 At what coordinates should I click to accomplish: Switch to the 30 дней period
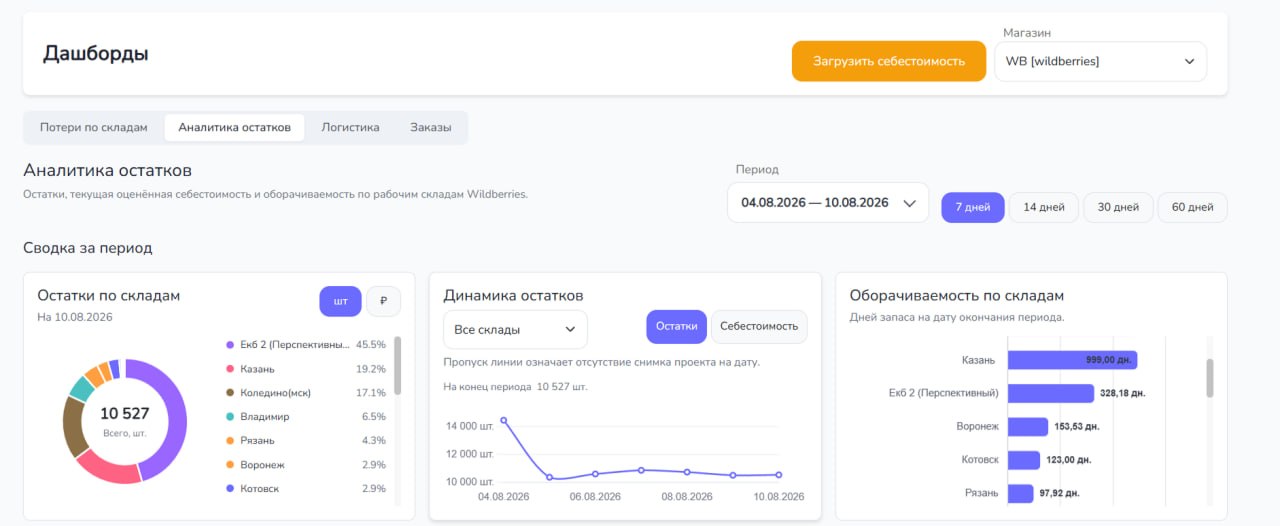1118,207
